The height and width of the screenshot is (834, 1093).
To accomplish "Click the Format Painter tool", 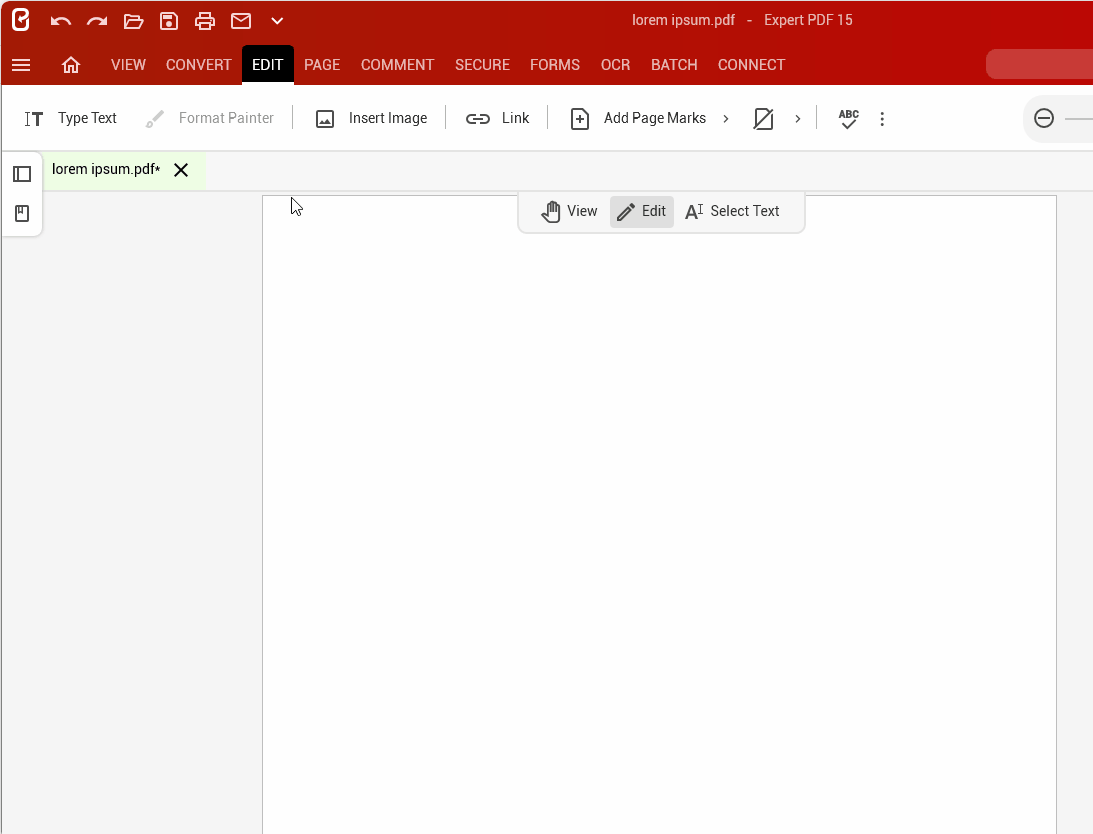I will [x=209, y=119].
